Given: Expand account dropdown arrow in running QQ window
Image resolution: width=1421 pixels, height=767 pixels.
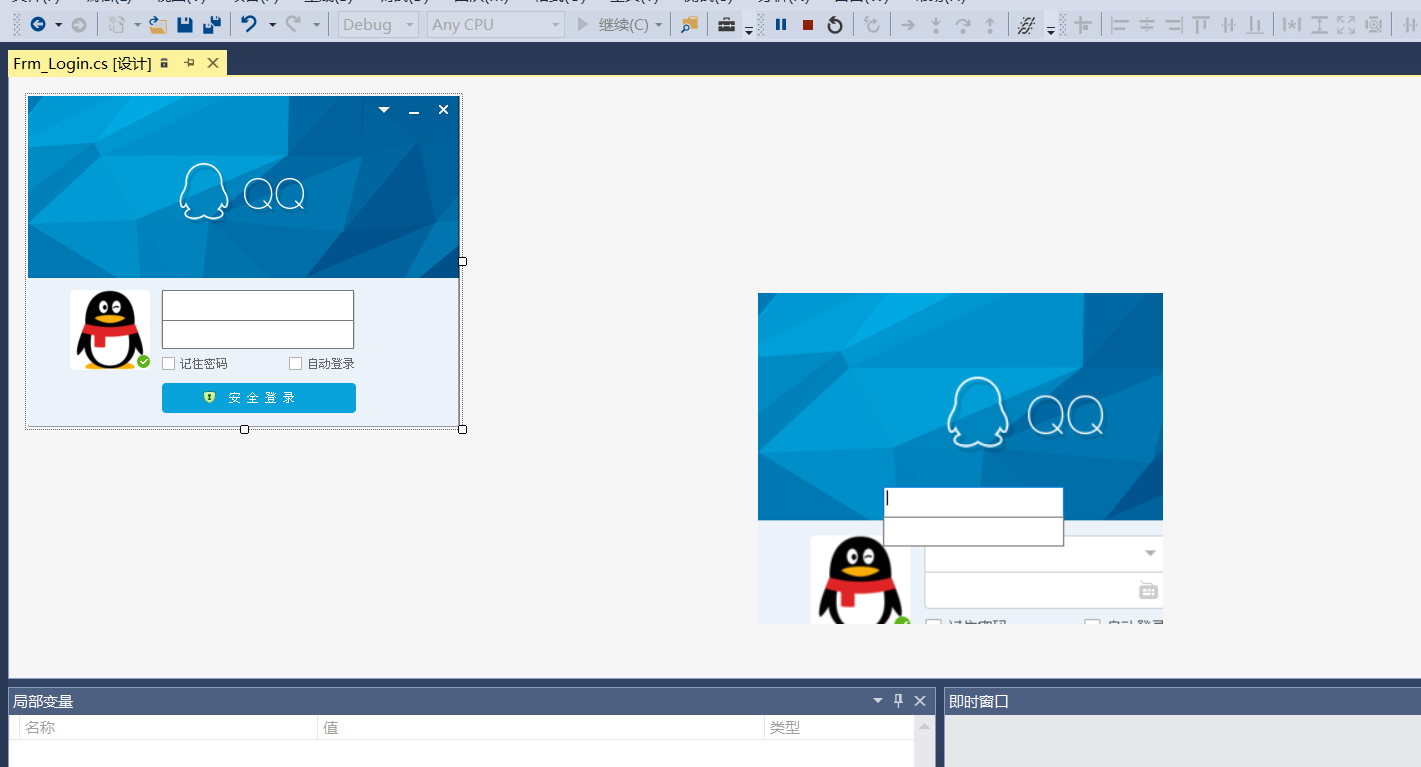Looking at the screenshot, I should (1150, 553).
